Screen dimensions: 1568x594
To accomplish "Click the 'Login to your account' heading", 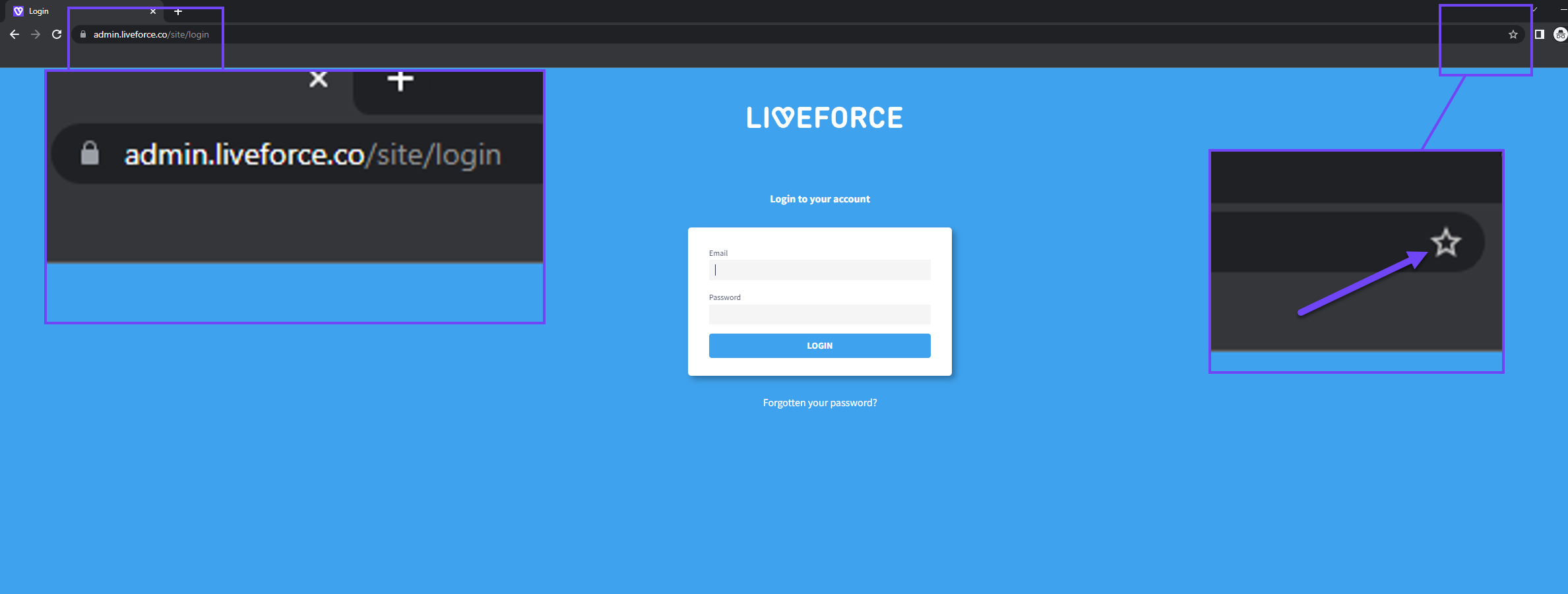I will (820, 199).
